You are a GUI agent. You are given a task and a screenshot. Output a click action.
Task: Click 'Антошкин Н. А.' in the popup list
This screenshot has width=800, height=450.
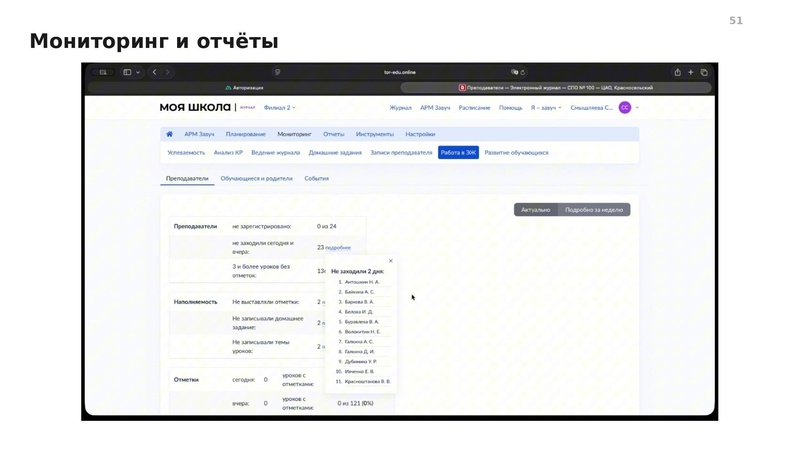click(362, 282)
